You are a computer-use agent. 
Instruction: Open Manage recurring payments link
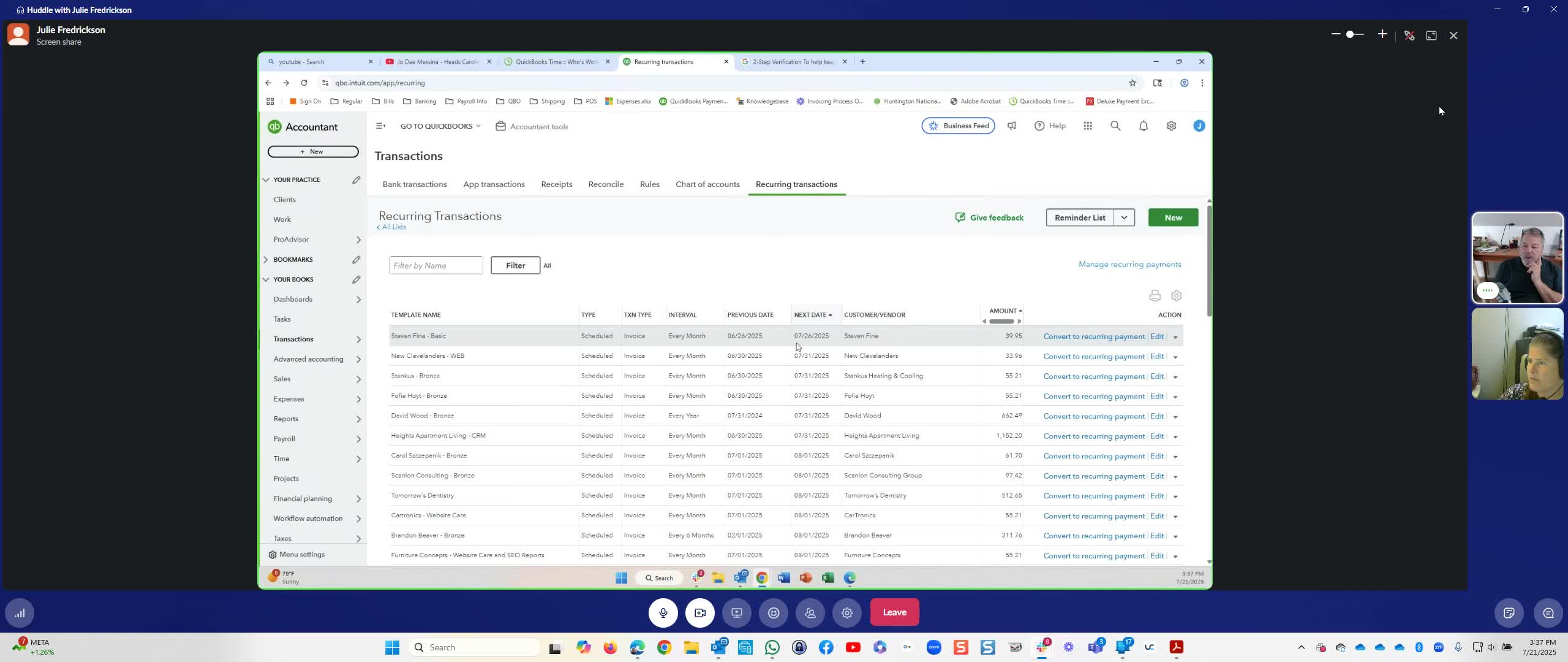tap(1129, 264)
